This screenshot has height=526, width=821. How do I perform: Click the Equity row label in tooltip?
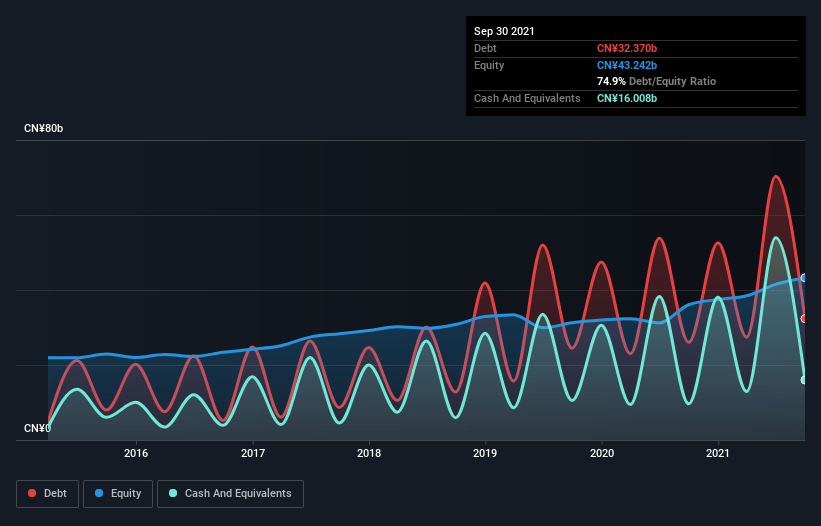tap(489, 65)
